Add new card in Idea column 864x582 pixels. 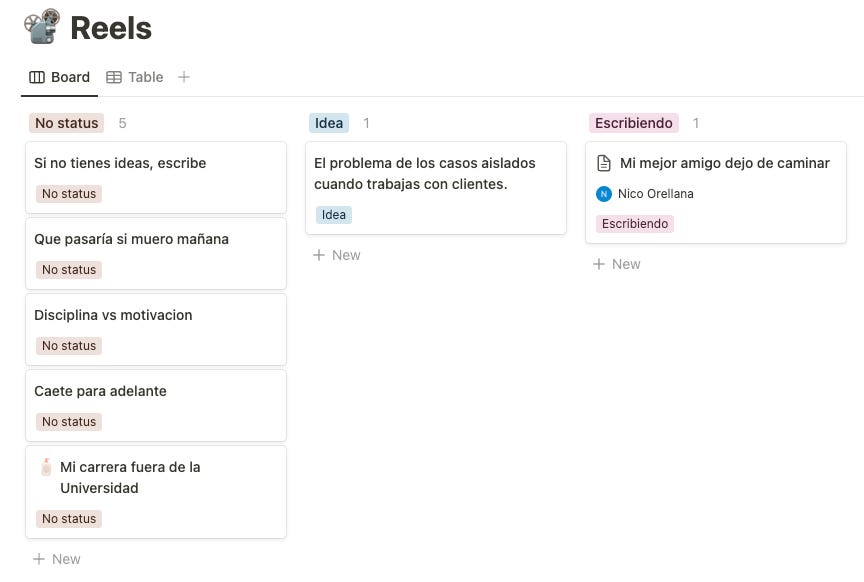(x=337, y=255)
